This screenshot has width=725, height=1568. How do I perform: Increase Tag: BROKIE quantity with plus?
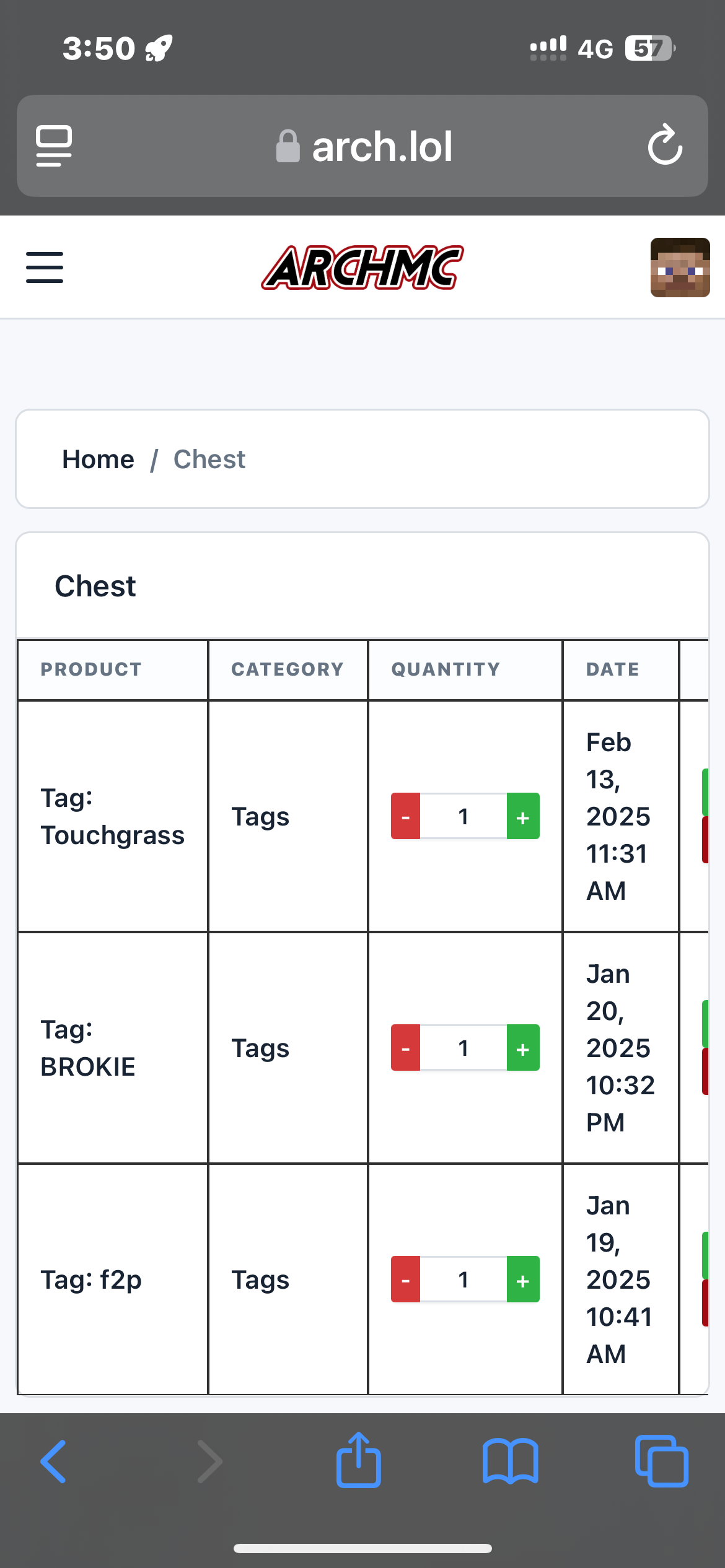coord(523,1048)
